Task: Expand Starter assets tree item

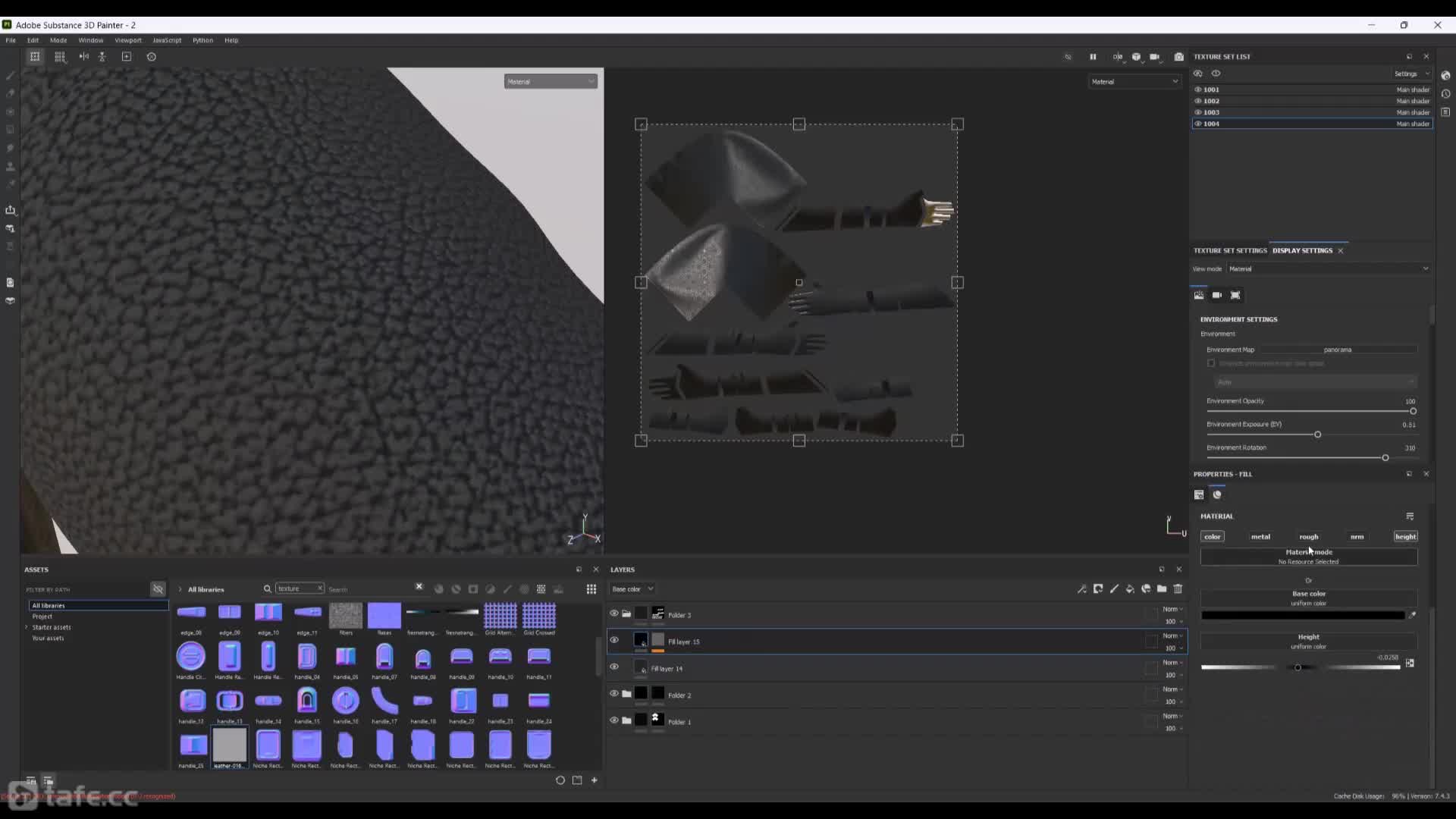Action: click(27, 627)
